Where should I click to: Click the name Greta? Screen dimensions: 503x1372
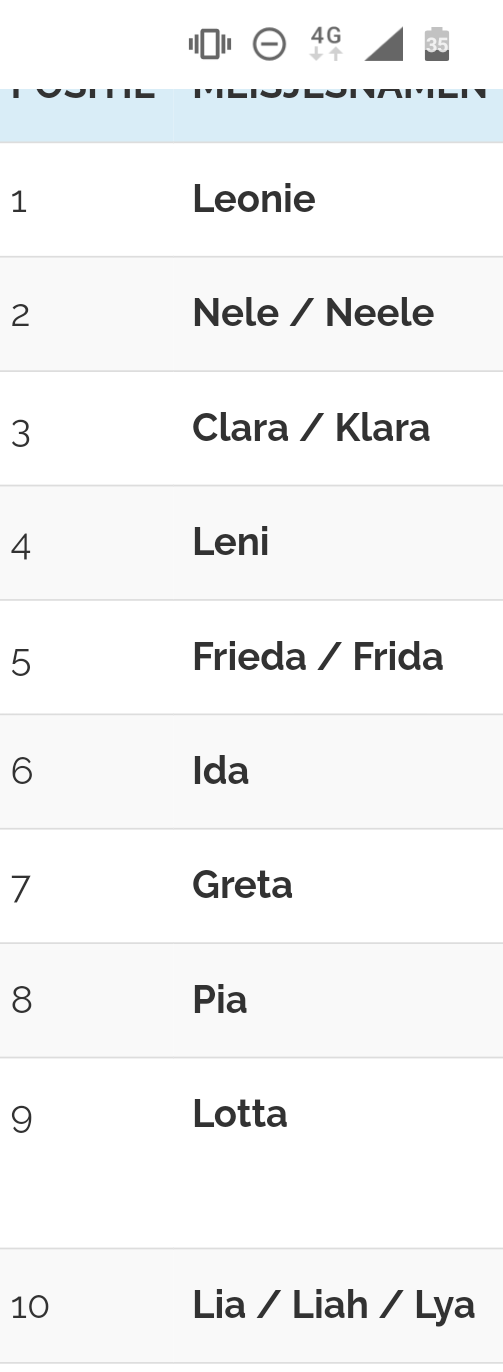click(242, 884)
